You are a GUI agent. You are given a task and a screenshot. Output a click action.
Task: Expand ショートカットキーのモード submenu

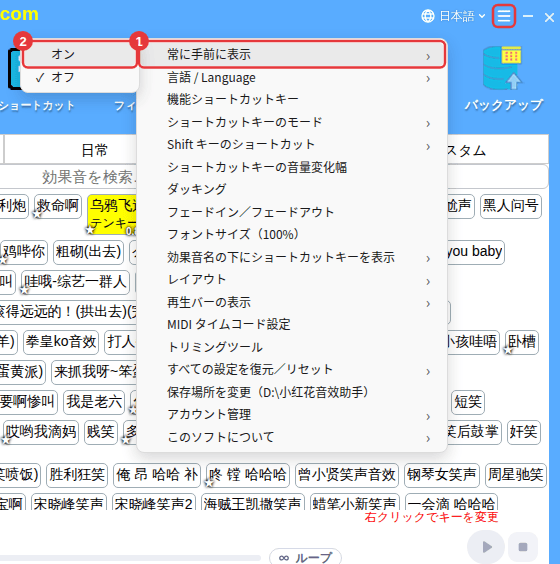point(292,122)
